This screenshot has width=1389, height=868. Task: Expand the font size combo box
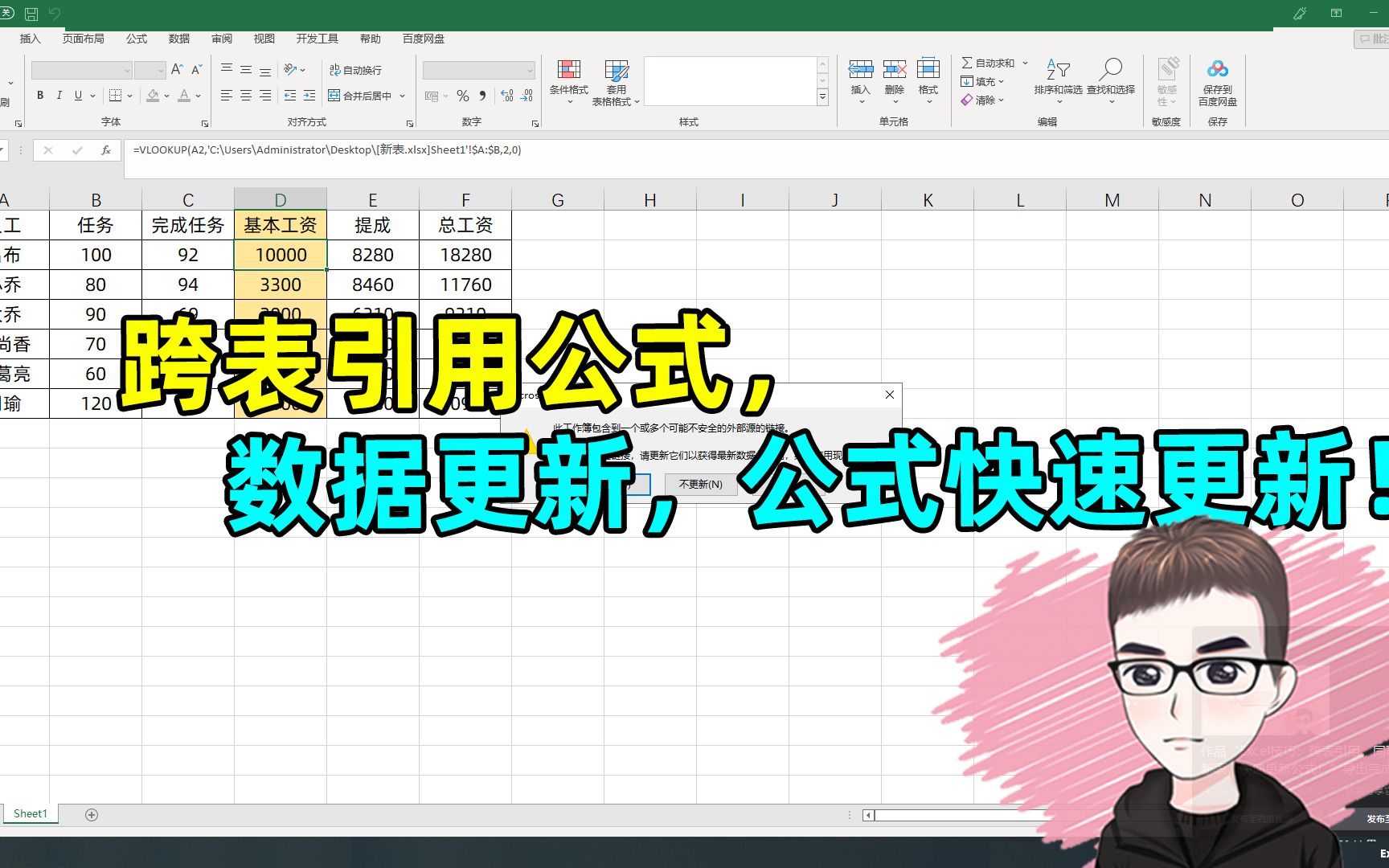point(161,71)
